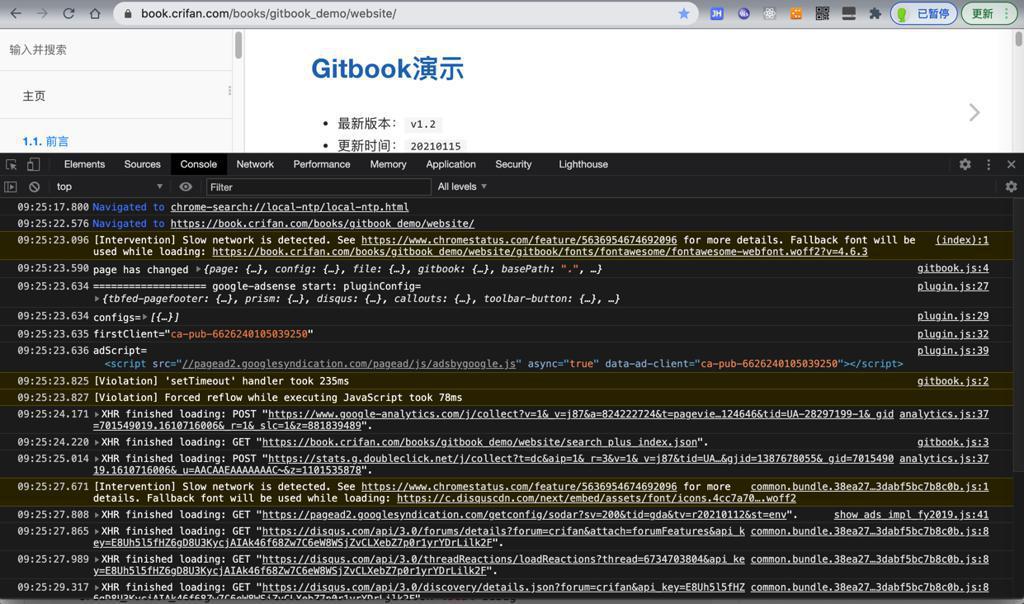Open the dark monitor-shaped extension icon
This screenshot has width=1024, height=604.
coord(849,13)
